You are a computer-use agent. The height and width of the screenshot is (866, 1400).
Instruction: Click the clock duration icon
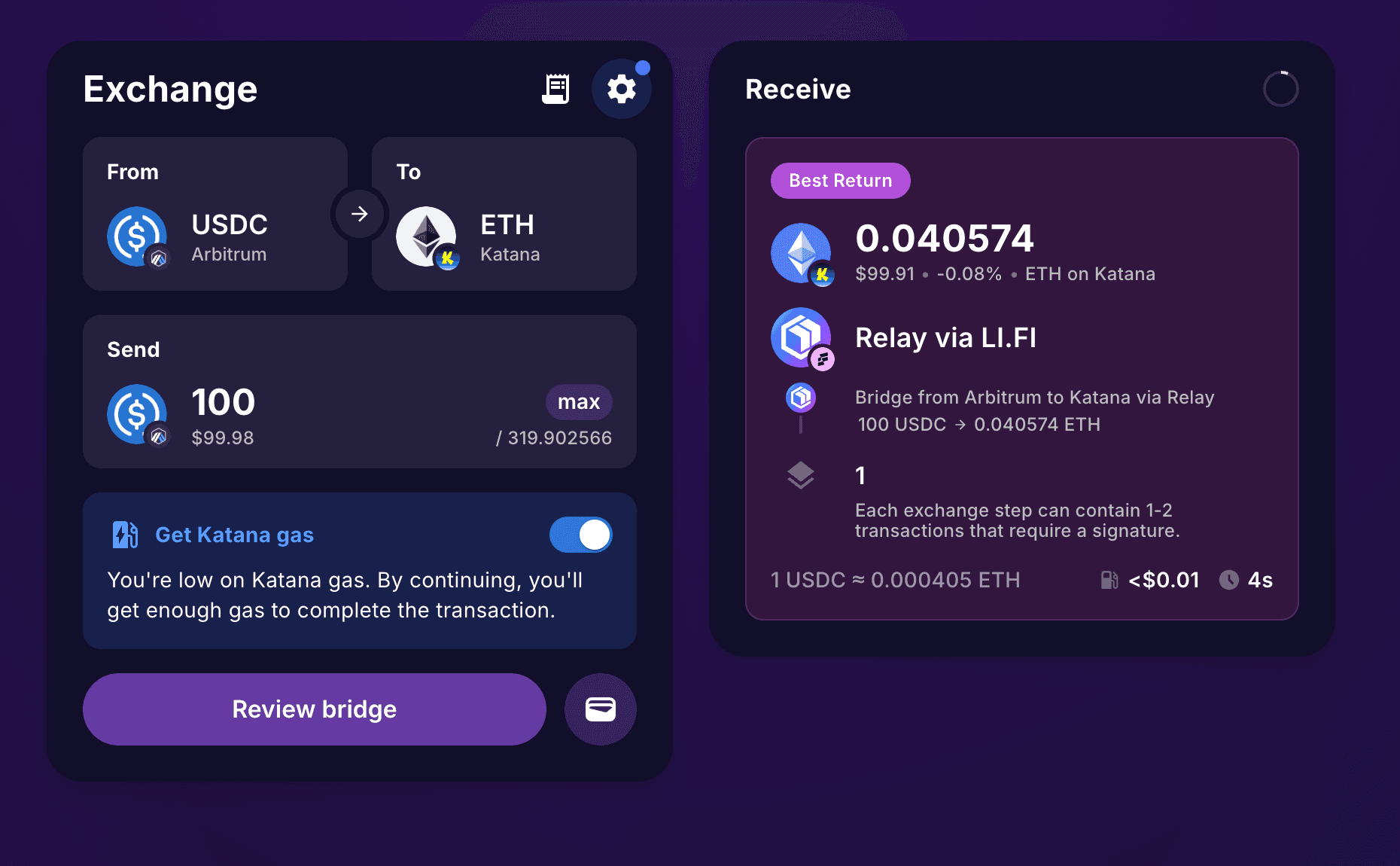click(x=1228, y=580)
